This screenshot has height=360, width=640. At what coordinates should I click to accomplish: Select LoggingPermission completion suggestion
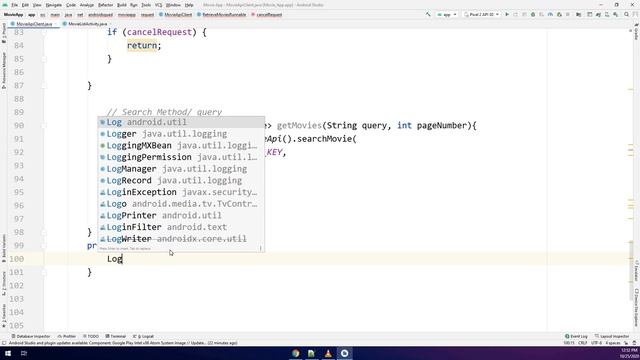(181, 157)
